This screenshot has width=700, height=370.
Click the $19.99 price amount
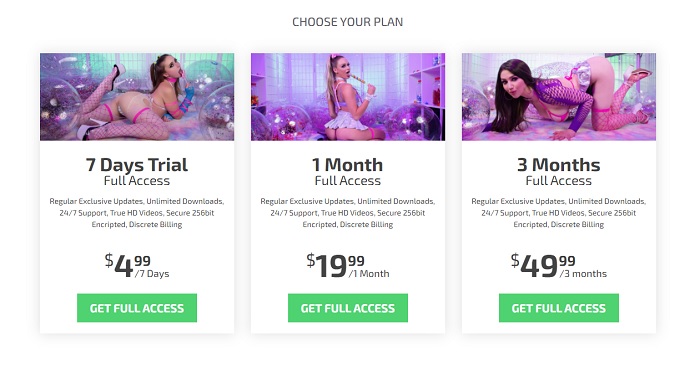coord(336,265)
